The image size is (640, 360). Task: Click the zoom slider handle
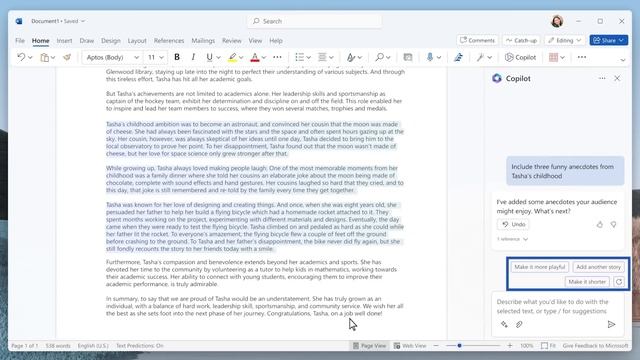click(460, 346)
